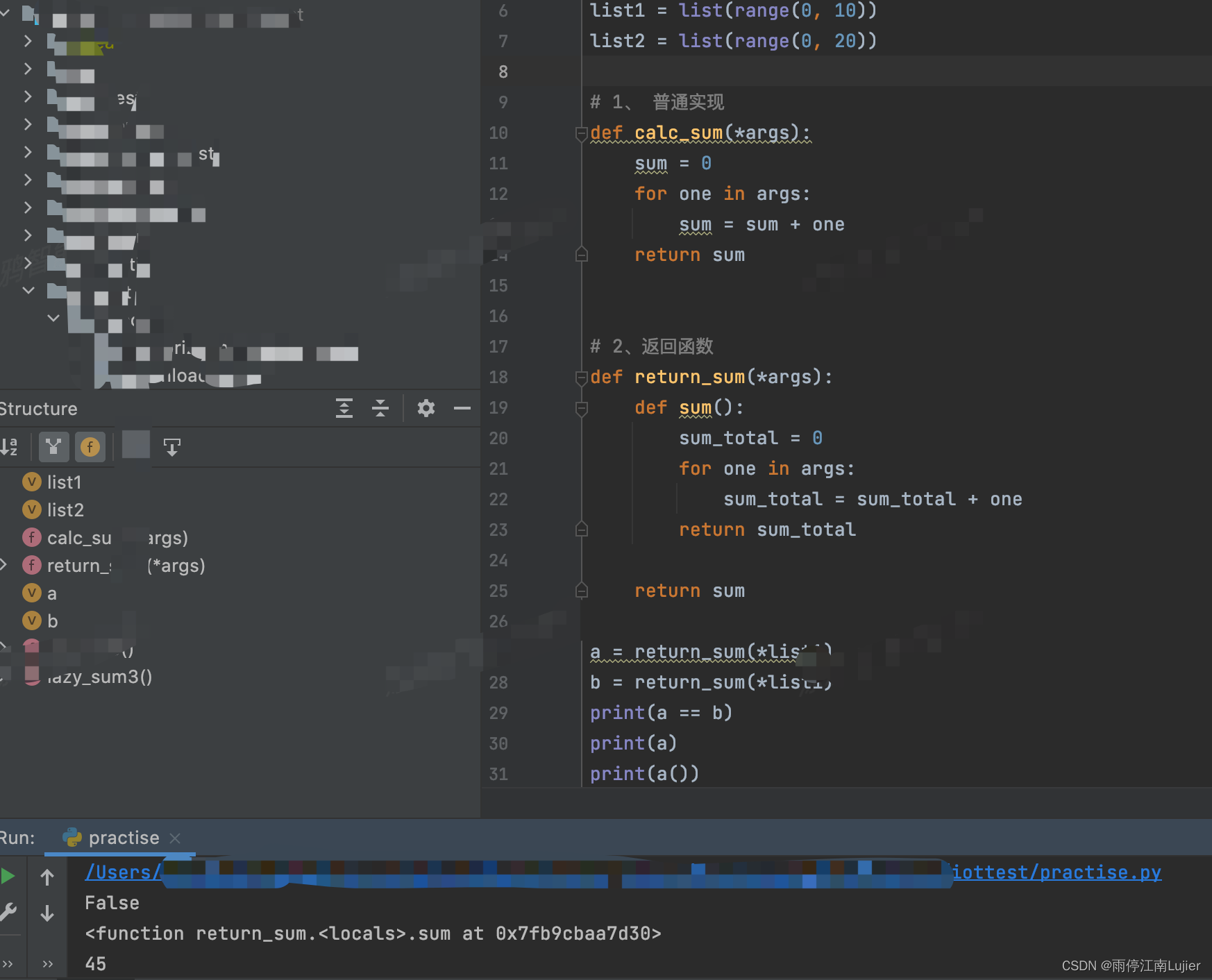Toggle show fields filter icon
This screenshot has width=1212, height=980.
(x=90, y=447)
